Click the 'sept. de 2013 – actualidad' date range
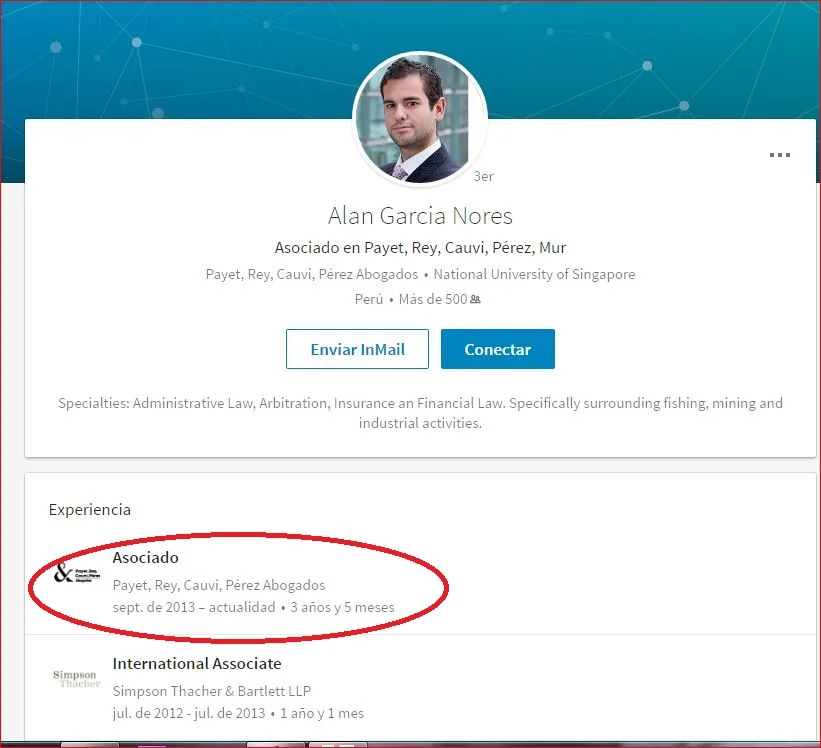 tap(193, 607)
